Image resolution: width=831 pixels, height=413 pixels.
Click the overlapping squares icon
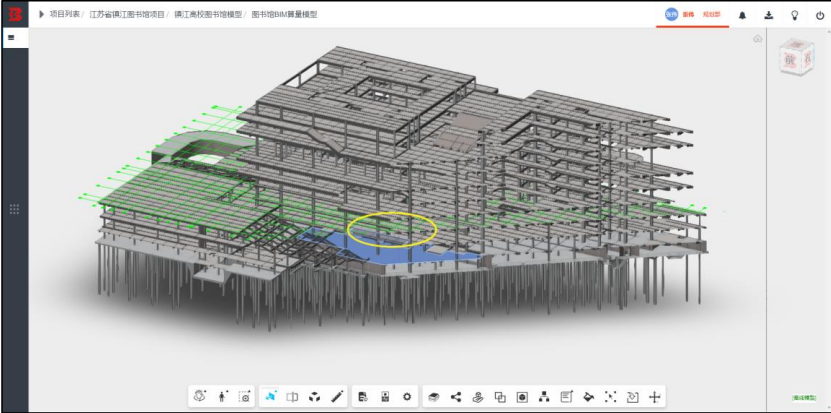pos(500,396)
